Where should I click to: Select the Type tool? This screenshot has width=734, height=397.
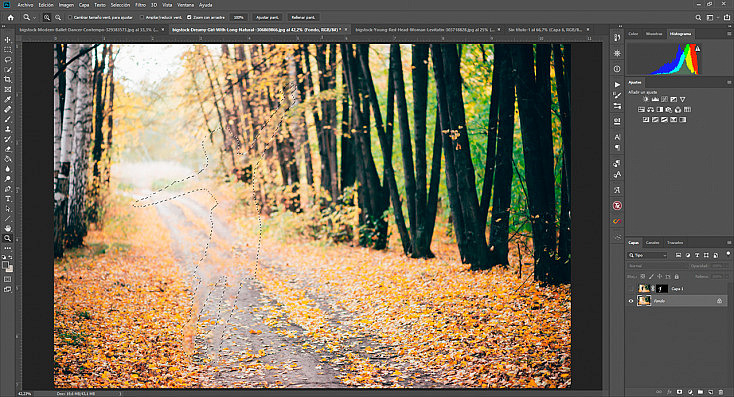(7, 198)
